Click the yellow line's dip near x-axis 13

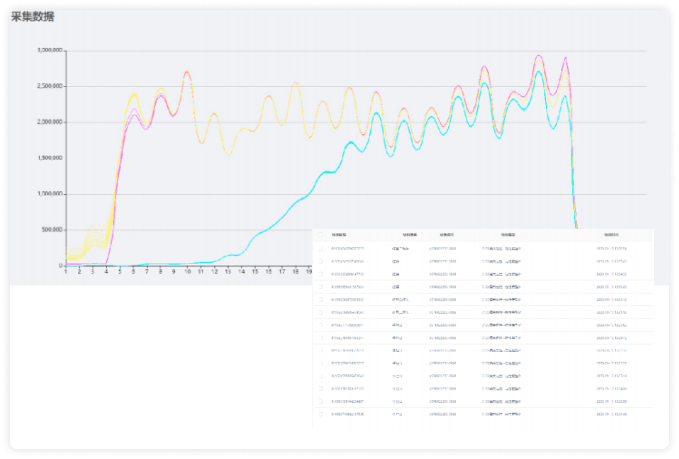coord(229,153)
